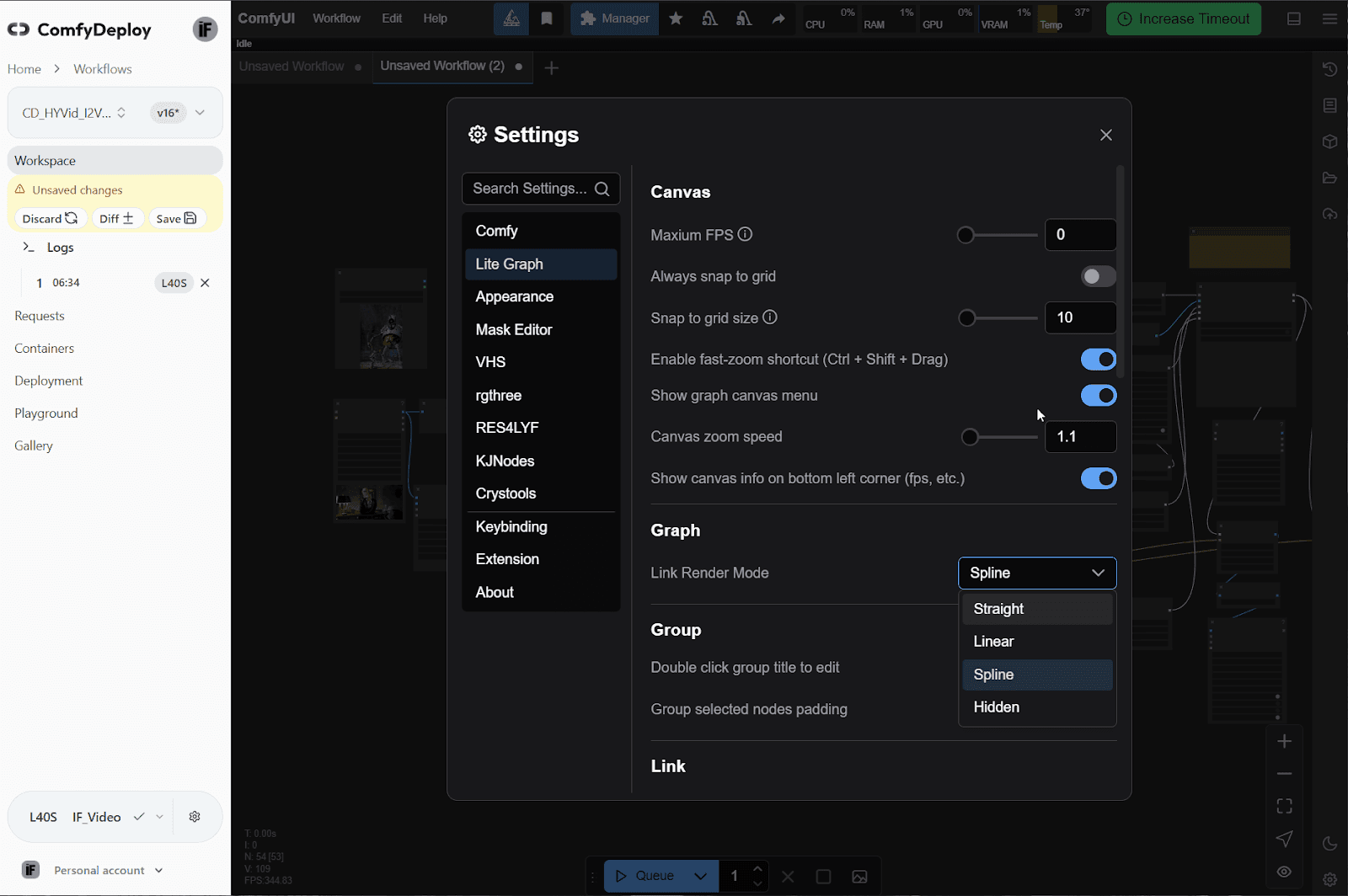Viewport: 1348px width, 896px height.
Task: Open Keybinding settings category
Action: tap(541, 526)
